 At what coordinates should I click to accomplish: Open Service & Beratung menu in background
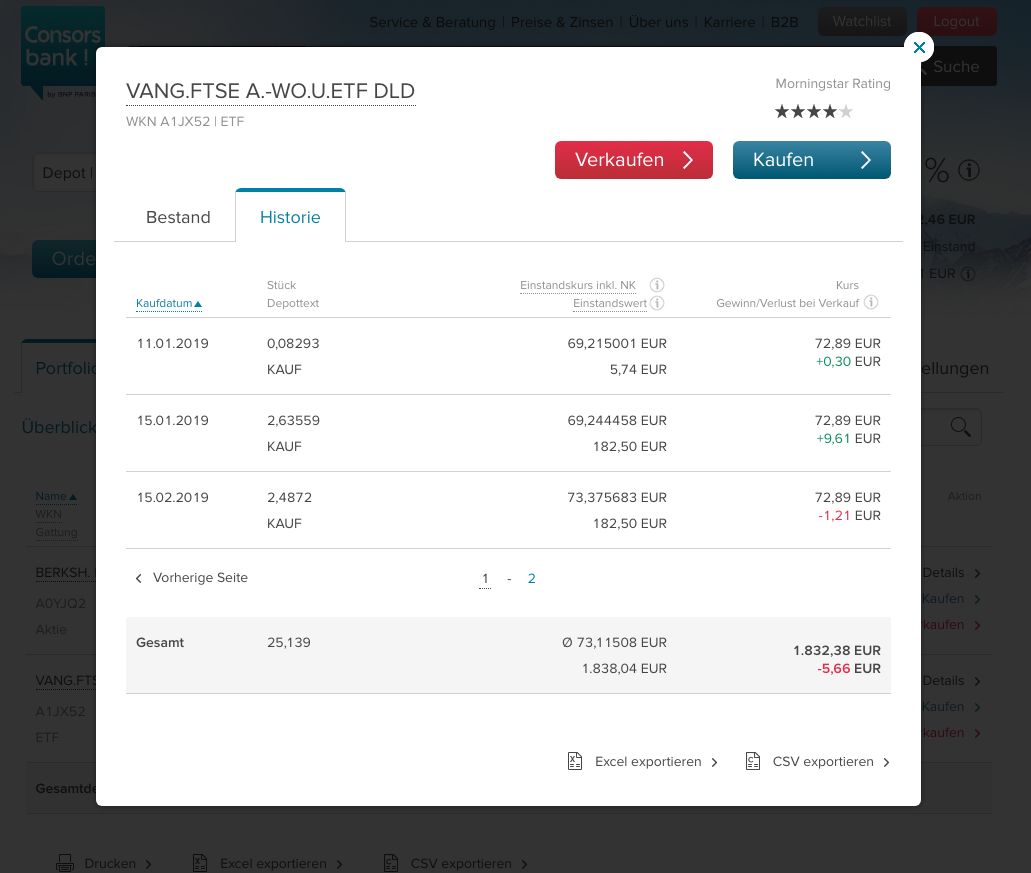[433, 22]
